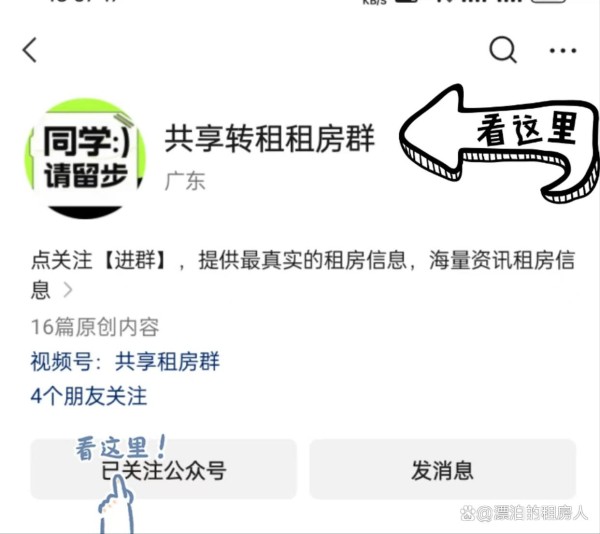600x534 pixels.
Task: Tap the @漂泊的租房人 watermark text
Action: (532, 513)
